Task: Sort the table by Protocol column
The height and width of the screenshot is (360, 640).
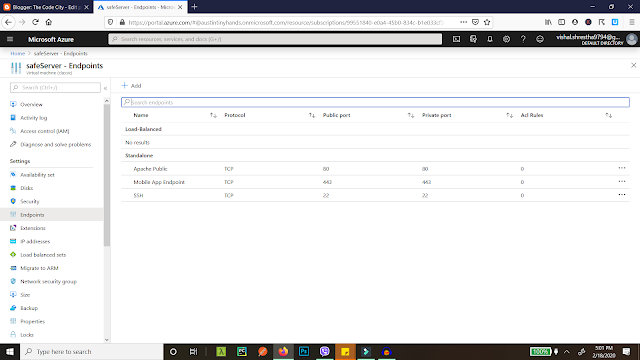Action: pos(312,116)
